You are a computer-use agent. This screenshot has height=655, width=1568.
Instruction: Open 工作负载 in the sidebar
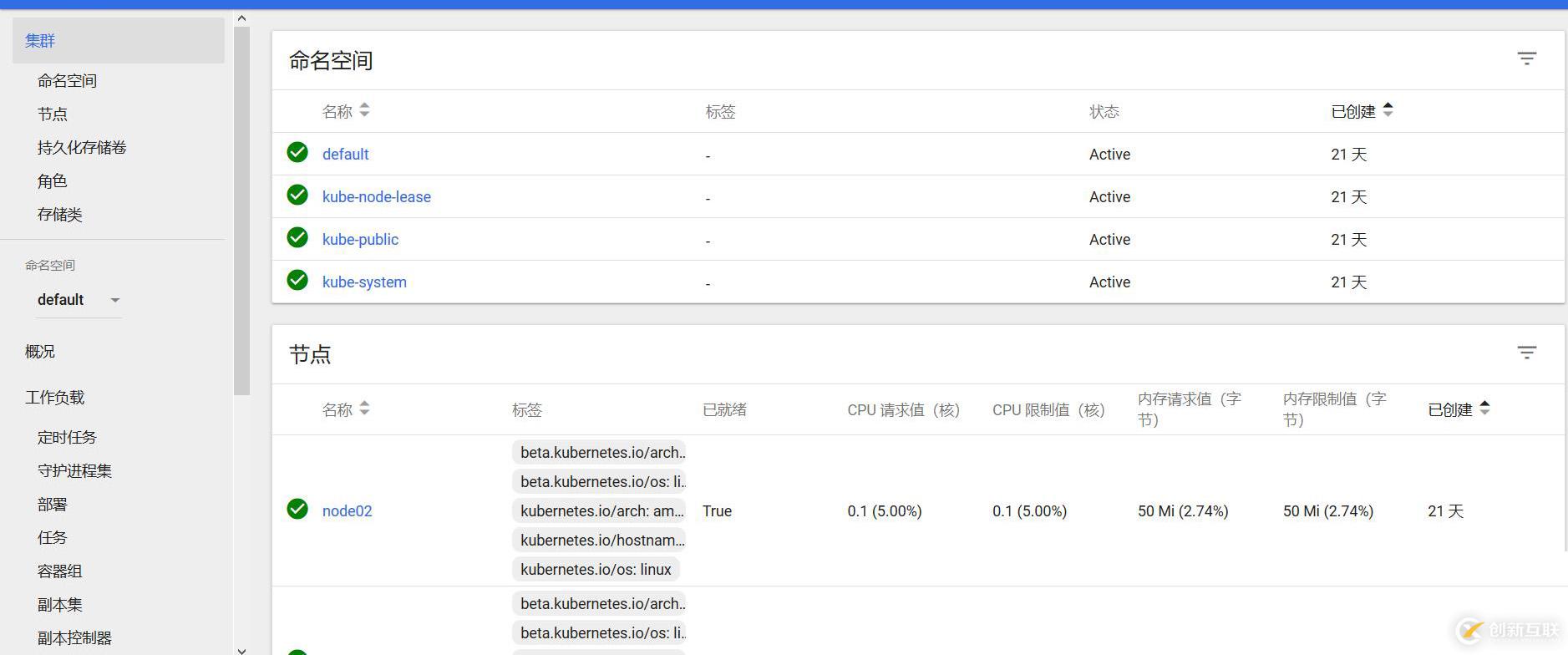pos(54,398)
